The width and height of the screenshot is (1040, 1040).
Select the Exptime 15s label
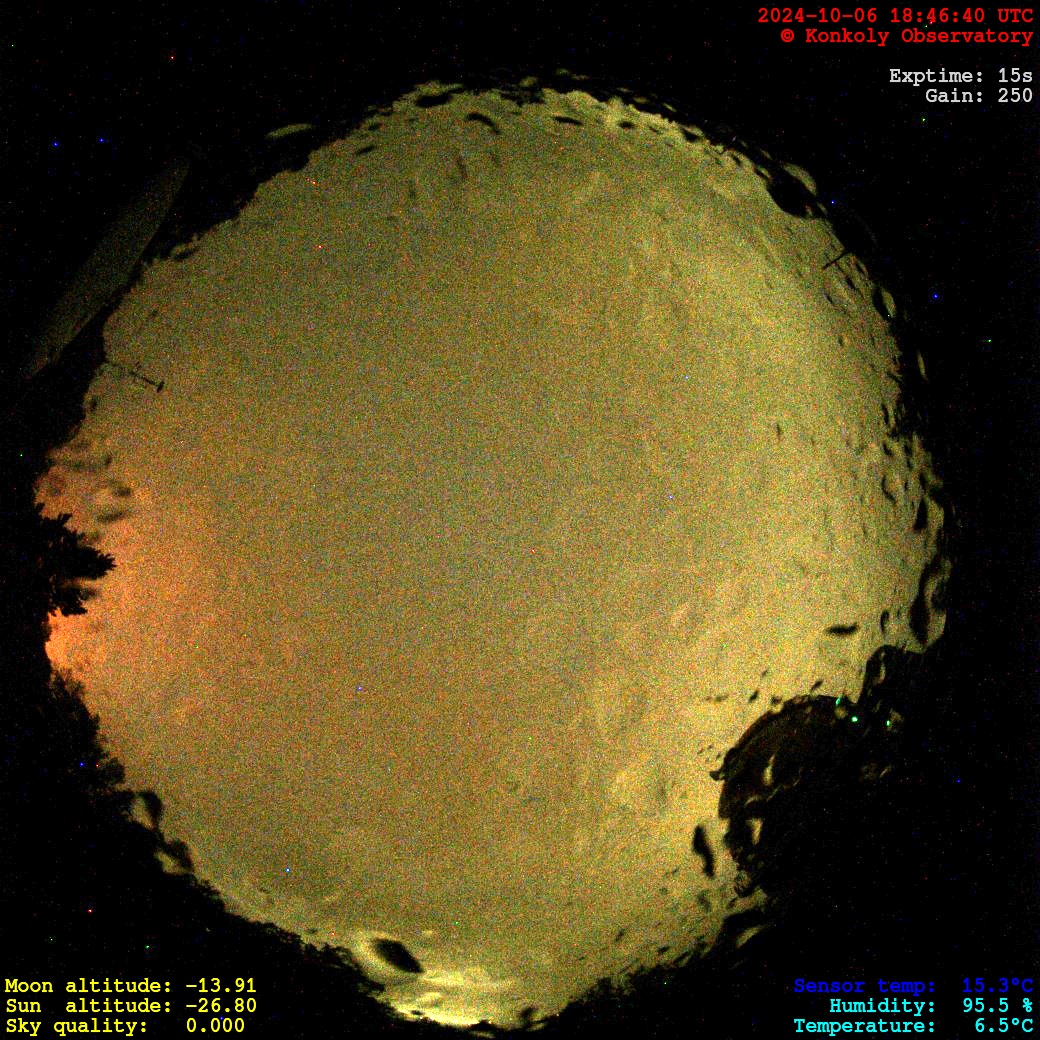[960, 76]
